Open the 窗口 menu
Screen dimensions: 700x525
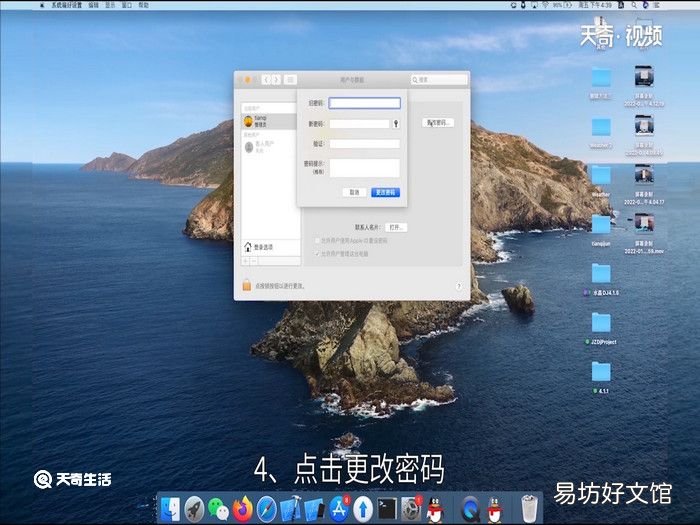pyautogui.click(x=127, y=5)
